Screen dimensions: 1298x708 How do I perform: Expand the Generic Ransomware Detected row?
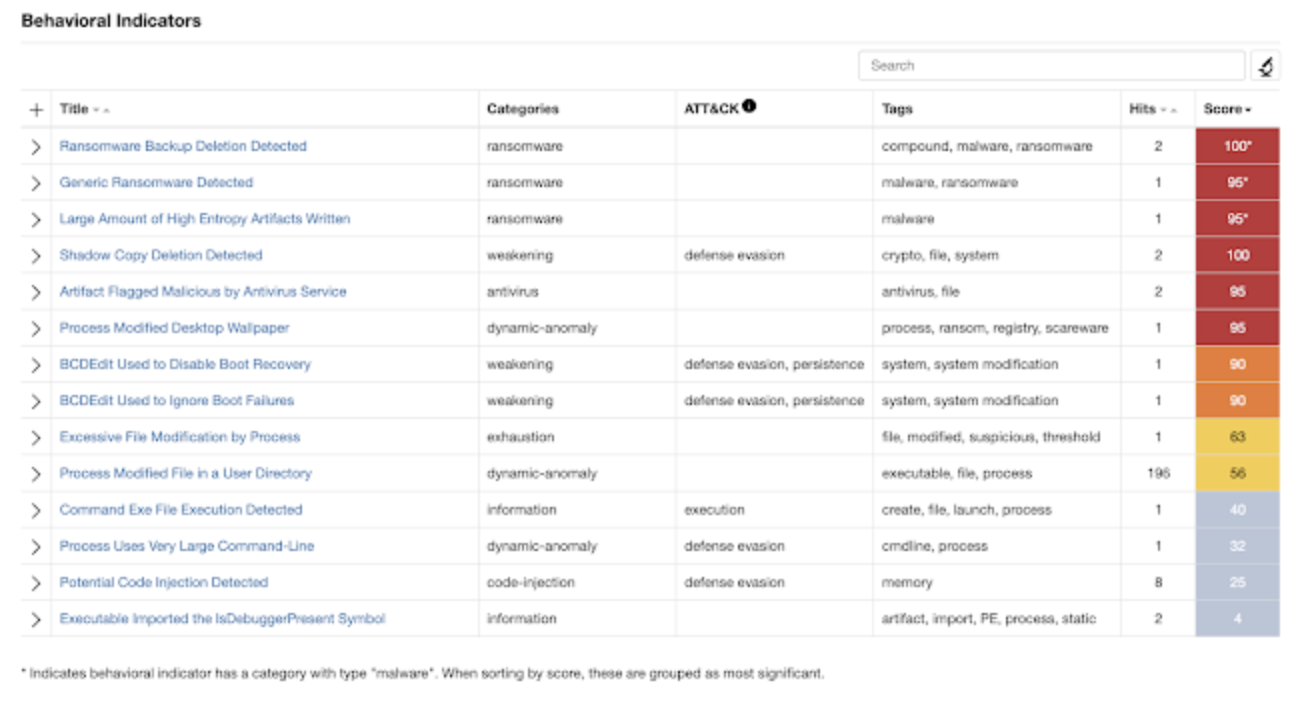click(x=36, y=183)
